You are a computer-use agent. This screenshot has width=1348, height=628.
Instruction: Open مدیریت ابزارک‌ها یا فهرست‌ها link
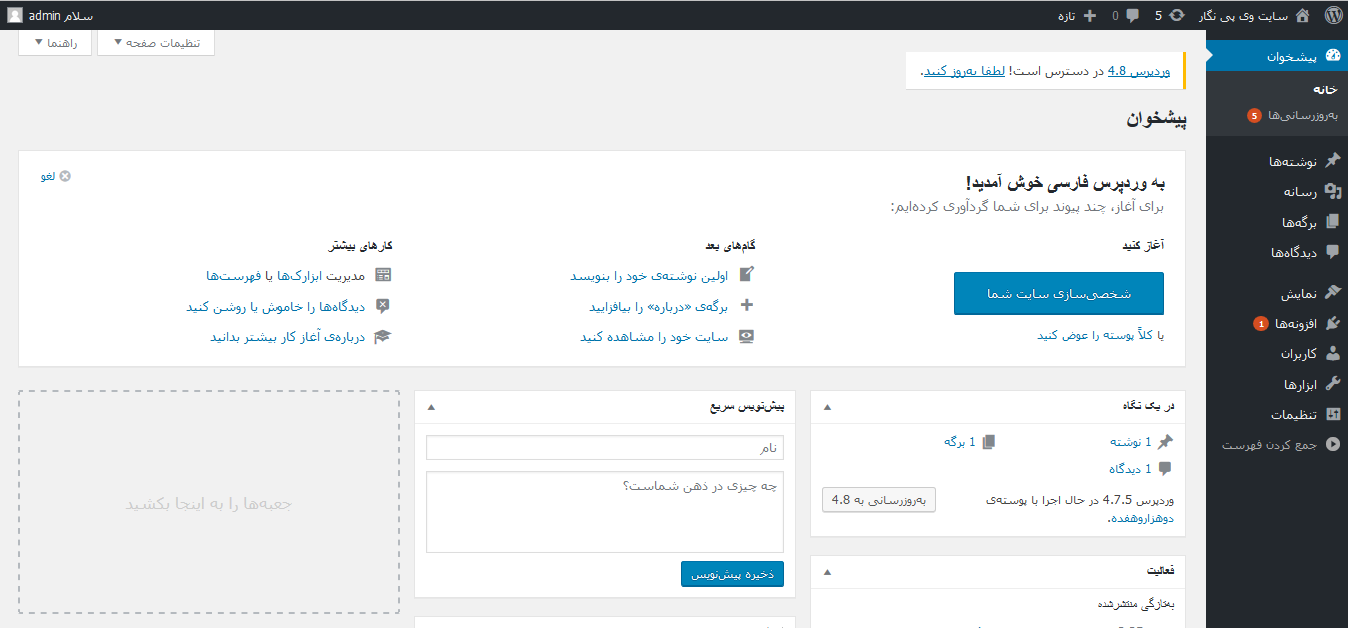[x=286, y=275]
